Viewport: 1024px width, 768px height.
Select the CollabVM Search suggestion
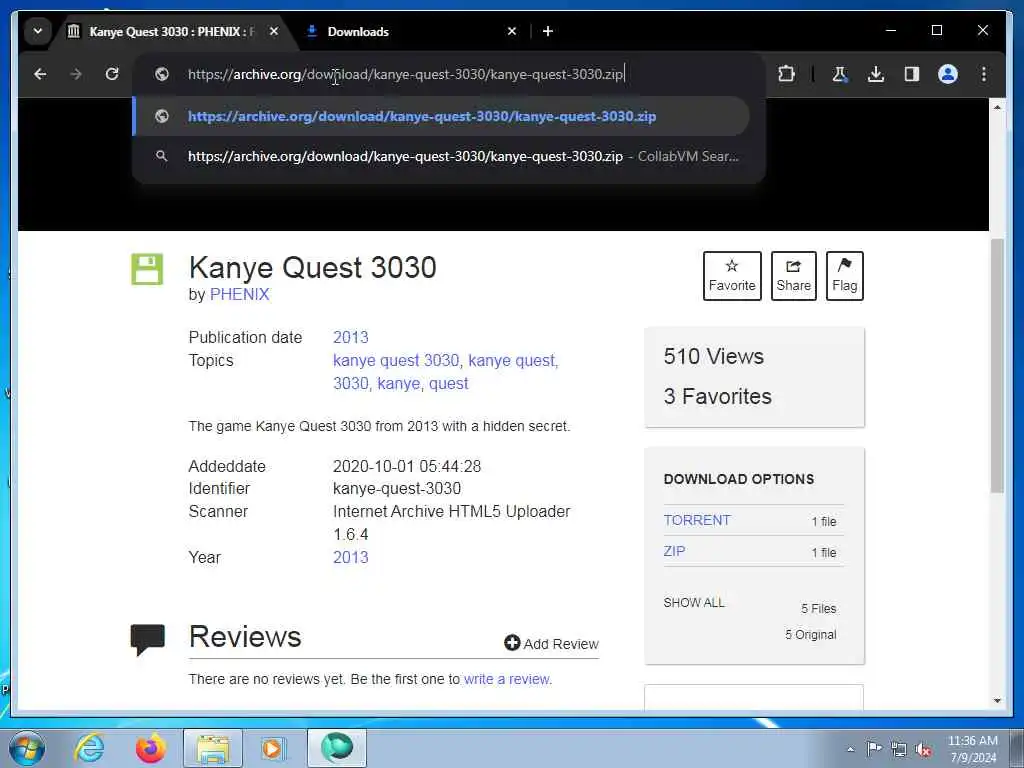(441, 156)
